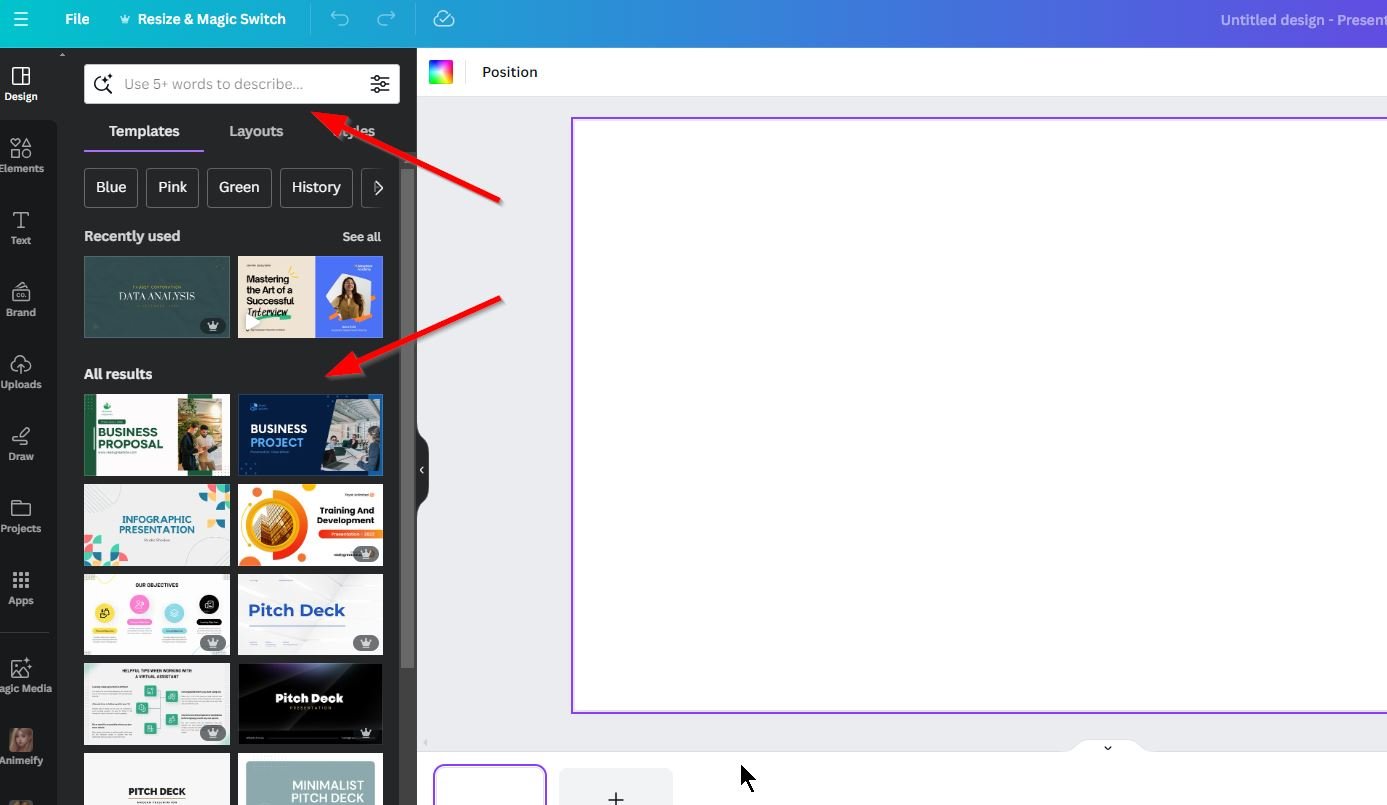Open the hamburger main menu

click(x=21, y=19)
